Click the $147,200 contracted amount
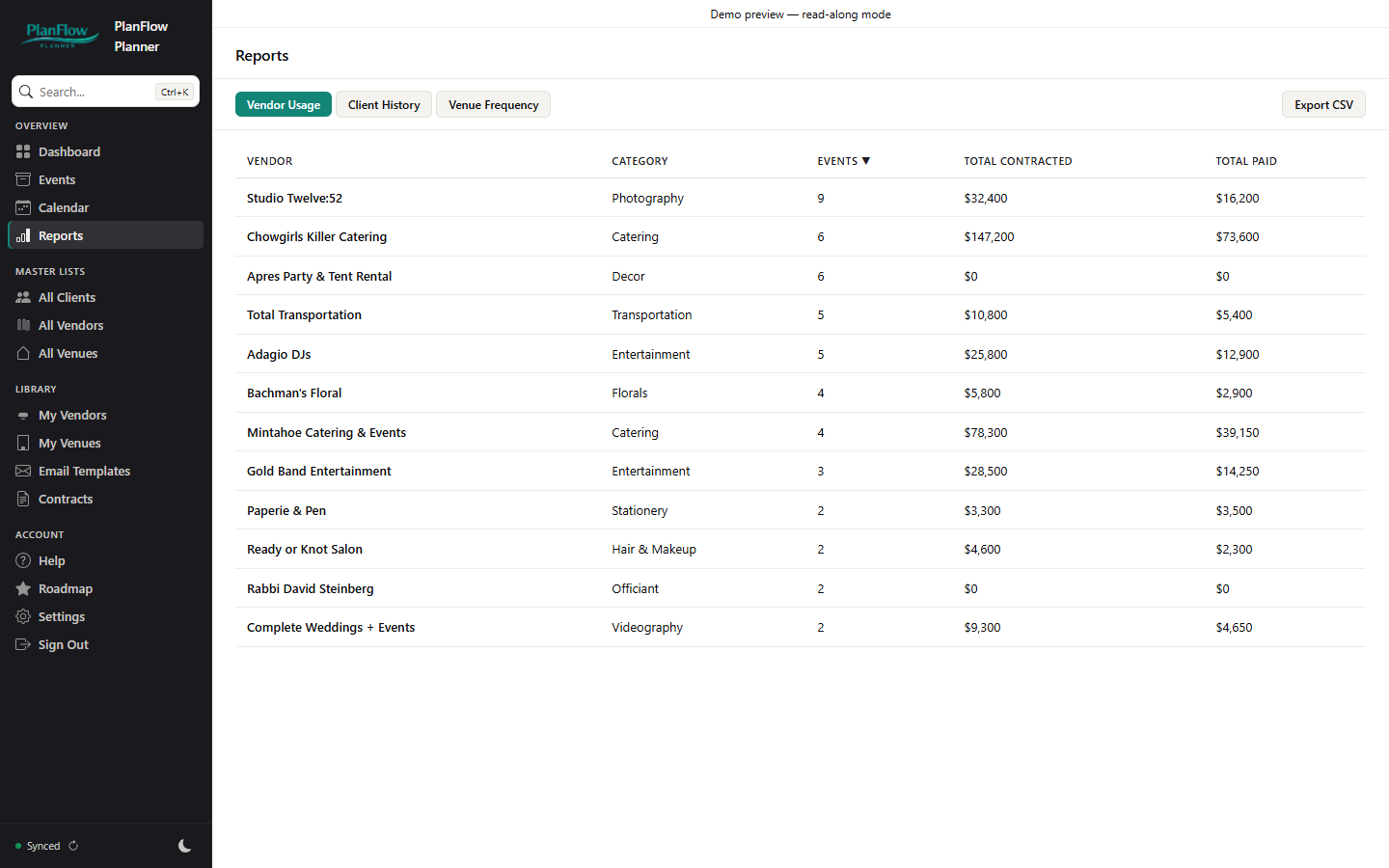1389x868 pixels. pos(989,236)
